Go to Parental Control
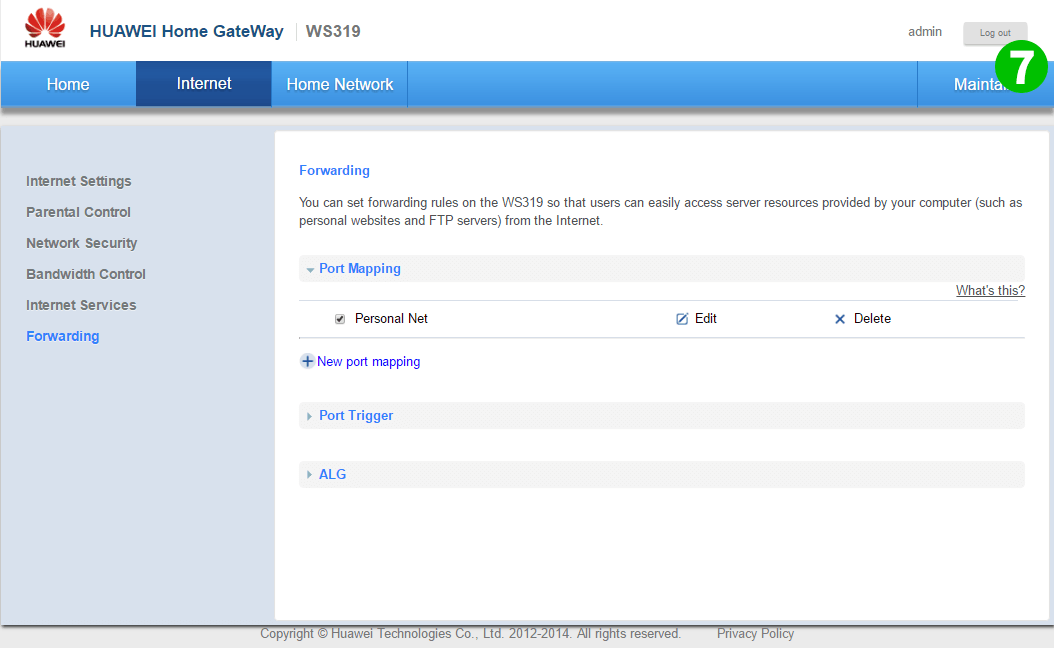The image size is (1054, 648). (x=78, y=212)
